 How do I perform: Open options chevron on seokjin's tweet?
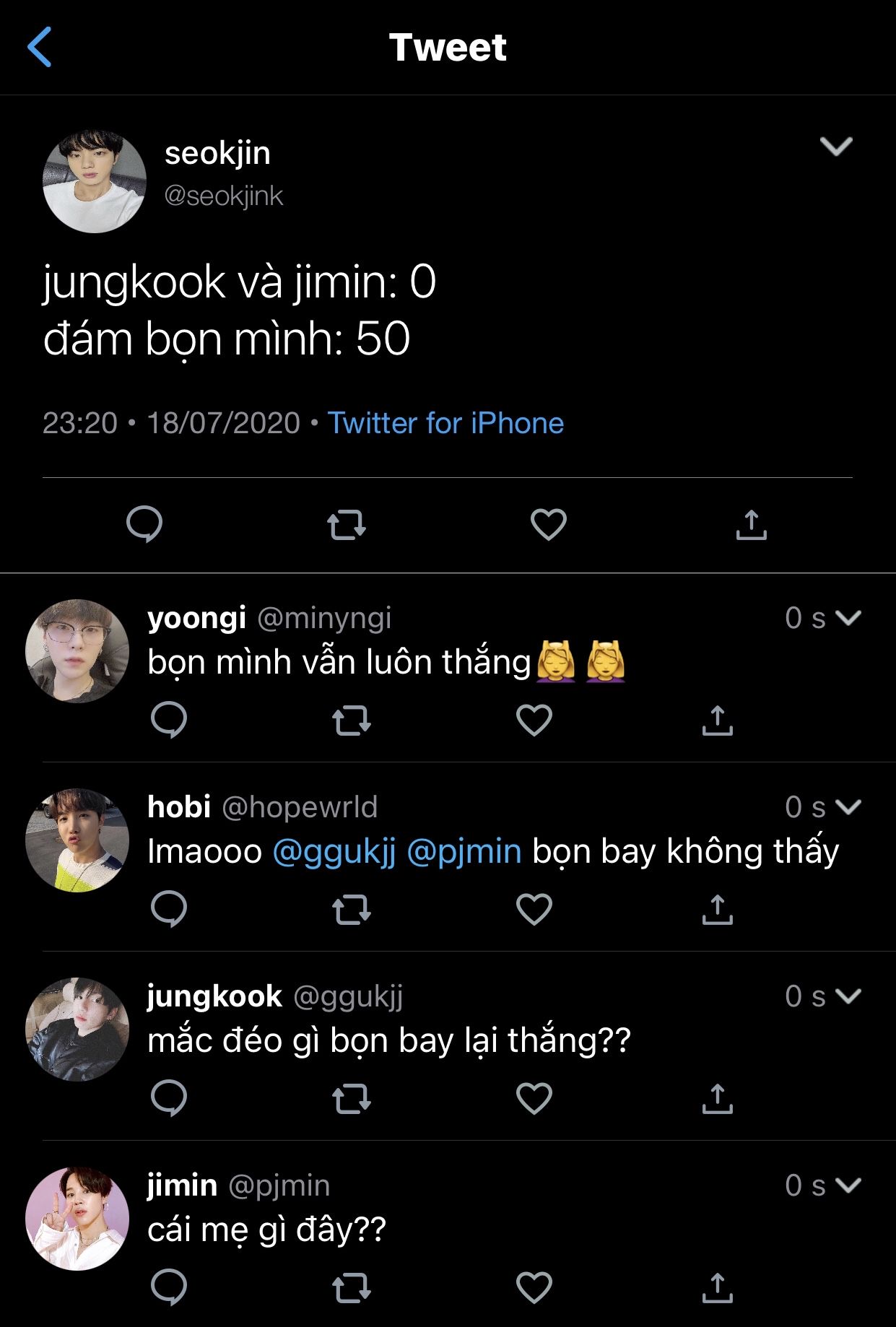[836, 147]
